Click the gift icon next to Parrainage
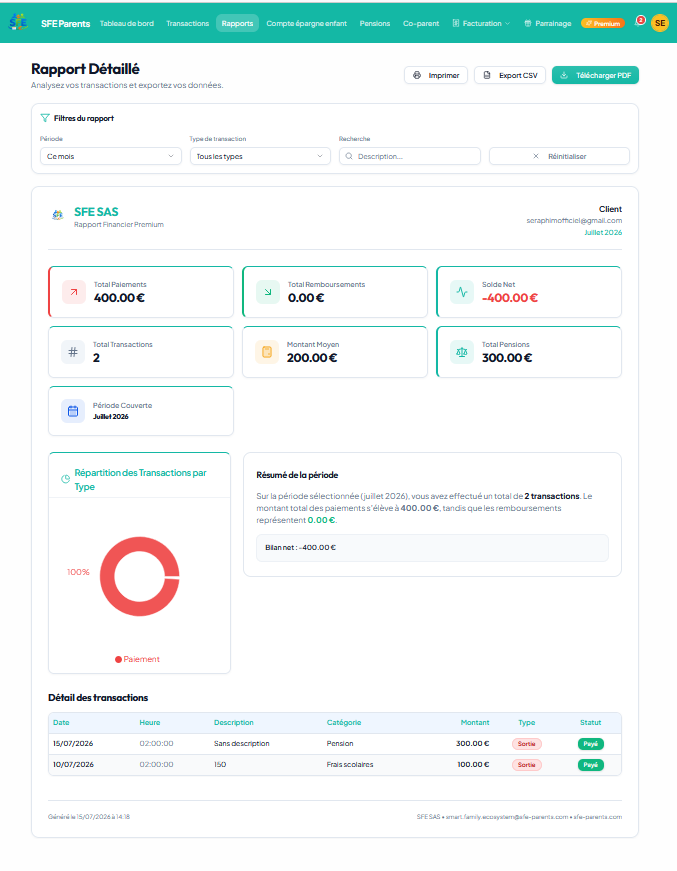The height and width of the screenshot is (871, 677). 528,23
